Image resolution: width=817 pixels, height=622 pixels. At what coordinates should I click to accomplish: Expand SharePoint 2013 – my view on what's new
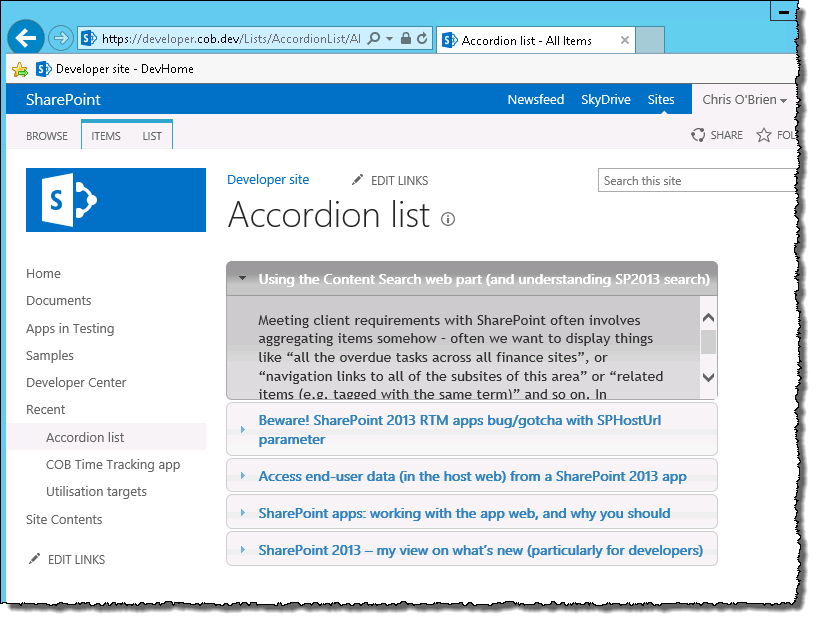click(x=243, y=550)
